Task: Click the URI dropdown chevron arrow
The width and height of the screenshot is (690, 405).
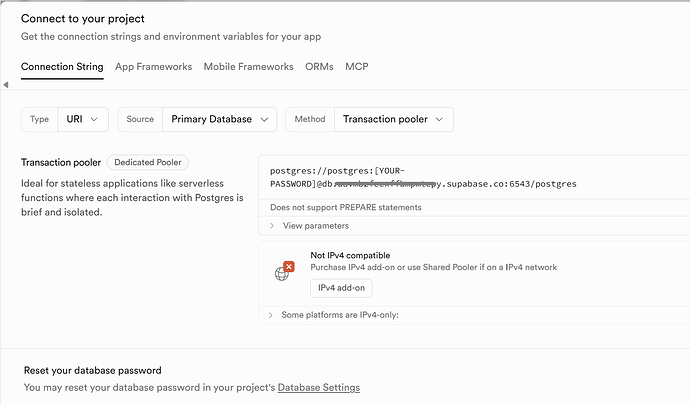Action: tap(95, 119)
